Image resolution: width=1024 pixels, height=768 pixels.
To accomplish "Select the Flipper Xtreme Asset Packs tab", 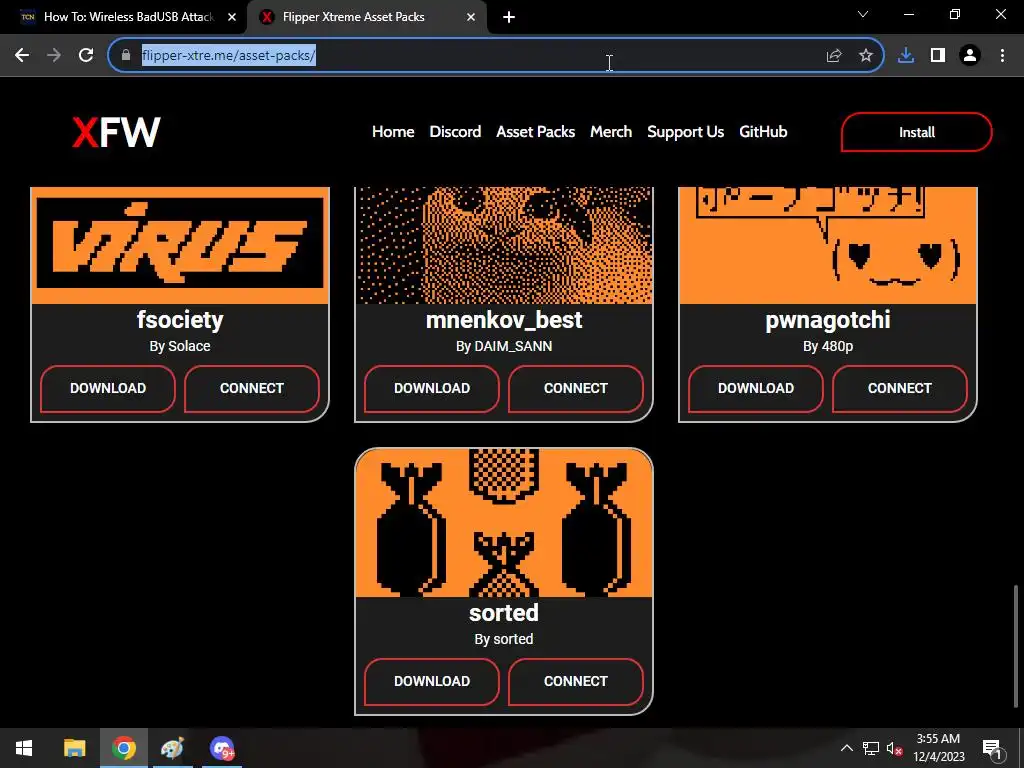I will (367, 17).
